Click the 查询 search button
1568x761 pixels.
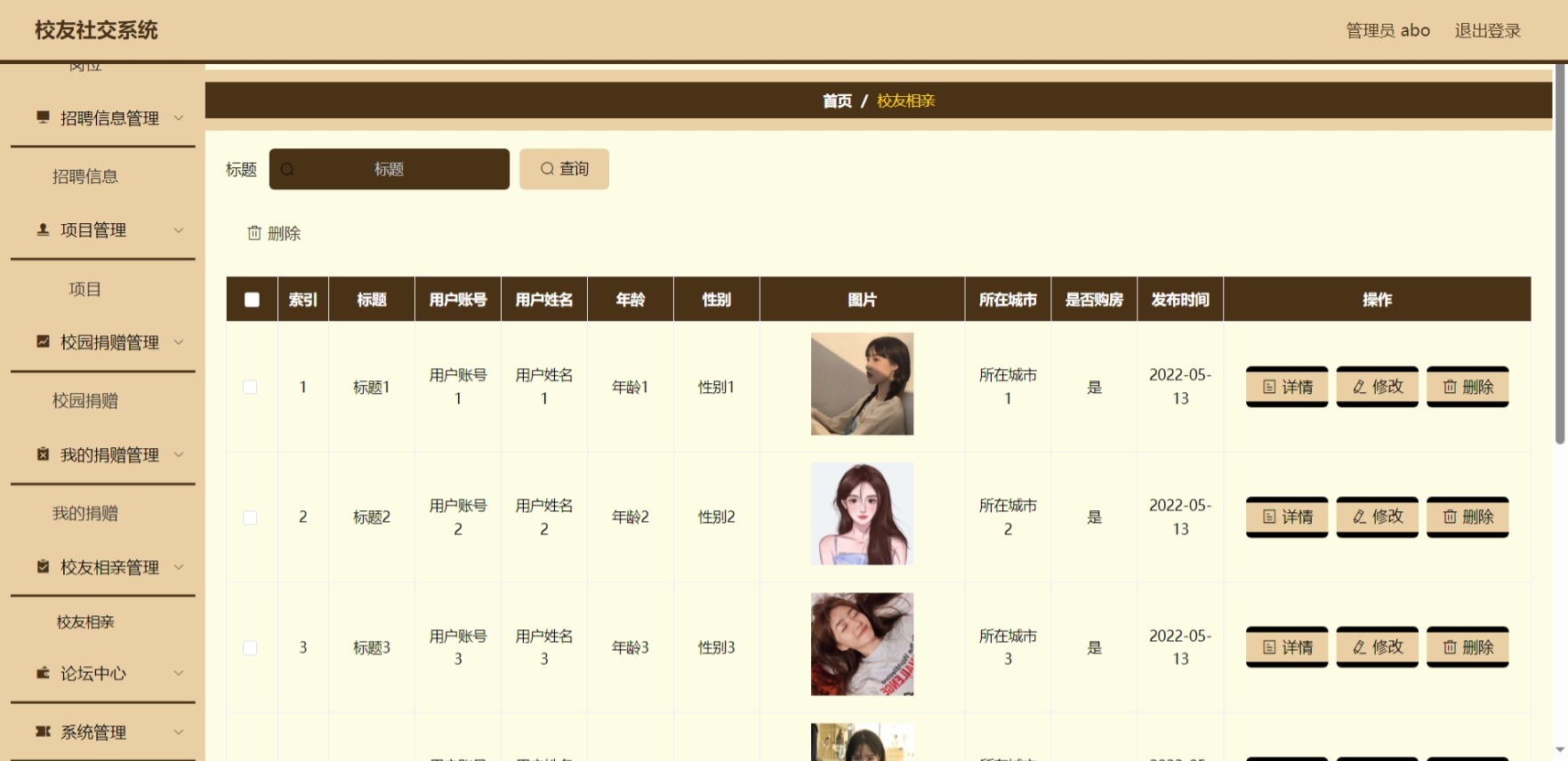pos(564,169)
